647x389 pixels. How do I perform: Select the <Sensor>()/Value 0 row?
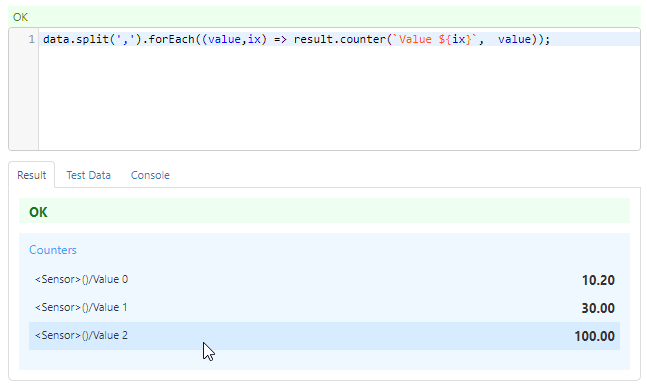(324, 280)
